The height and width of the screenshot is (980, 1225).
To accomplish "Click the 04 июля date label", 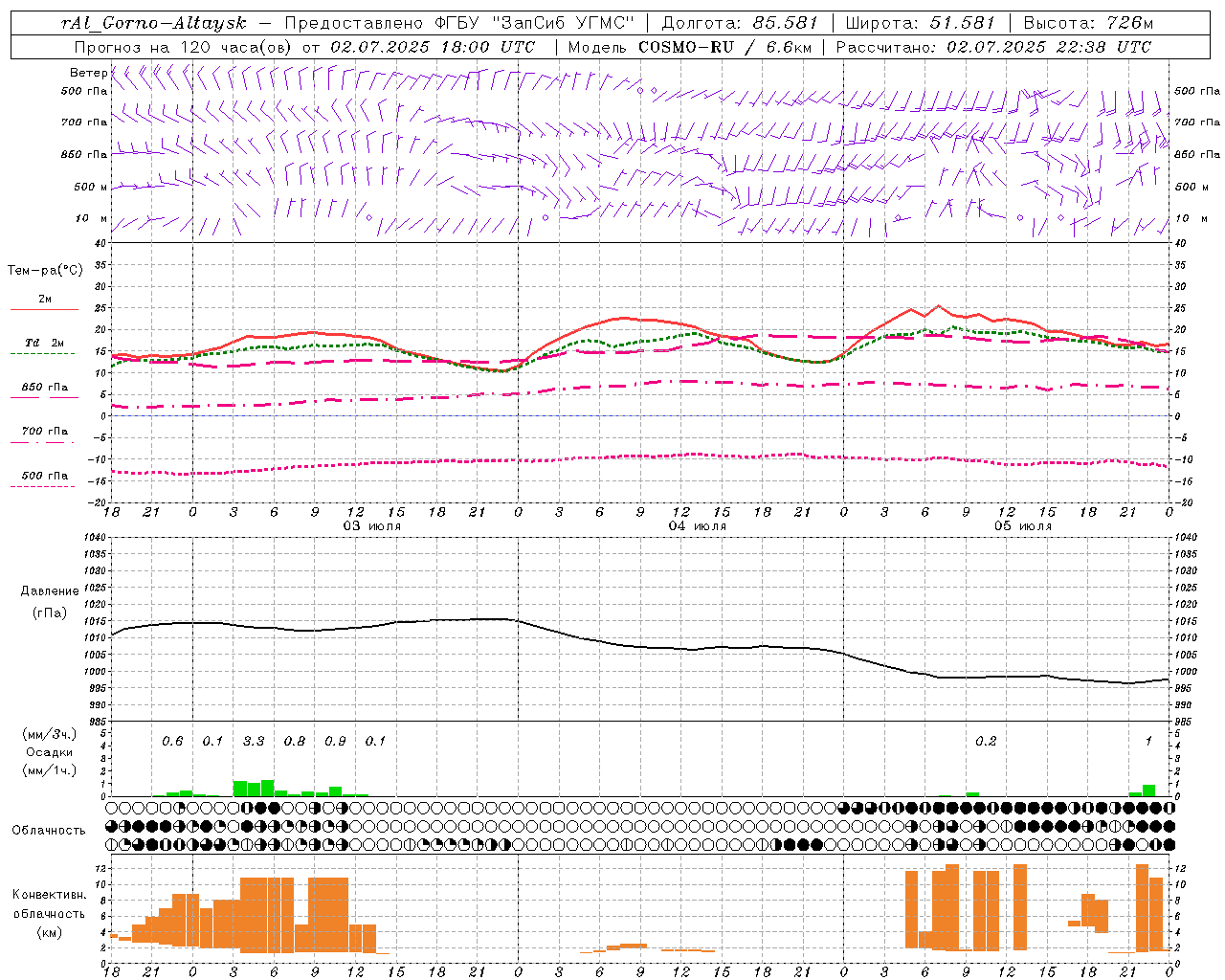I will 697,526.
